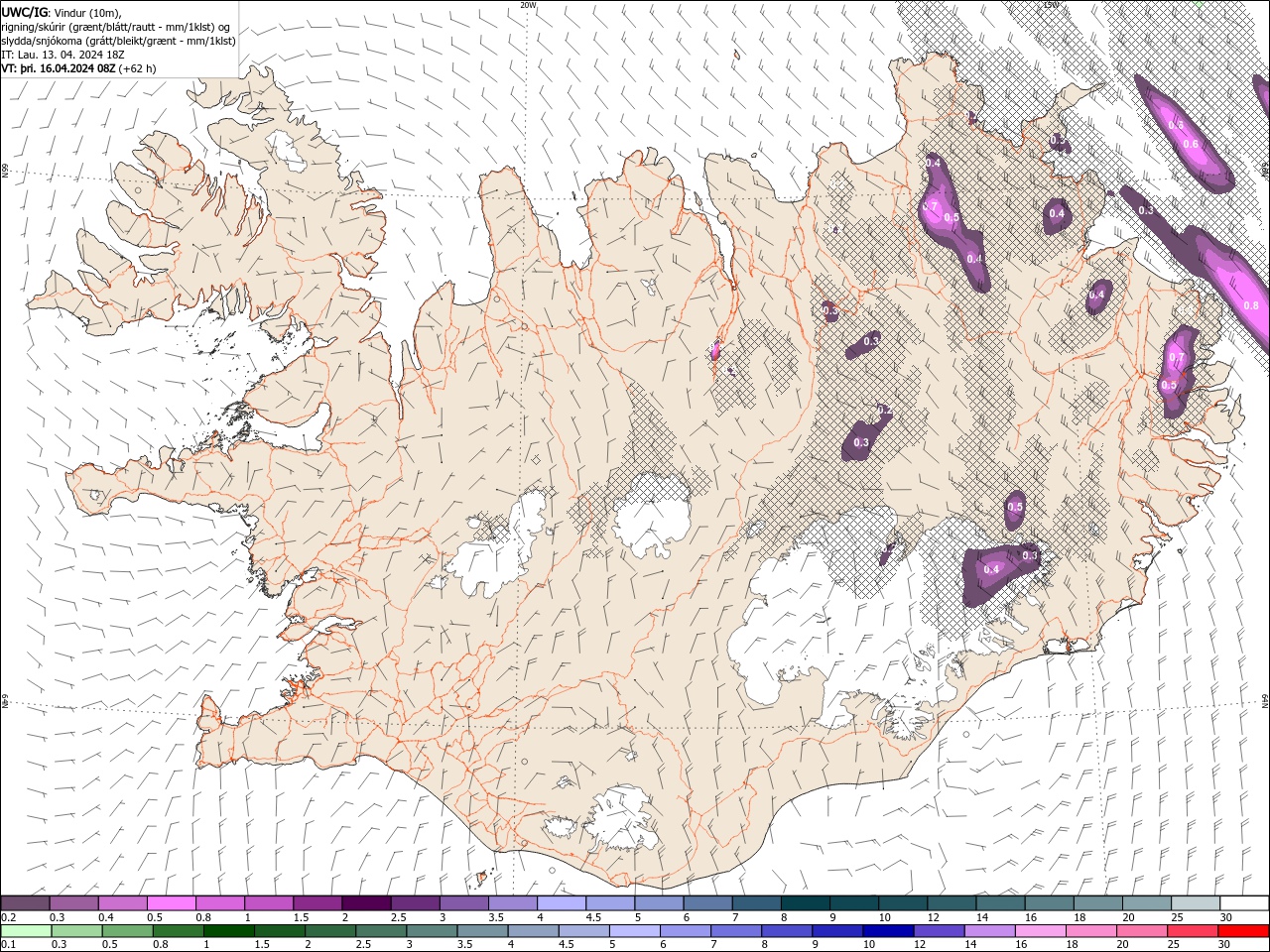Click the '10' label under the top legend

pyautogui.click(x=884, y=917)
